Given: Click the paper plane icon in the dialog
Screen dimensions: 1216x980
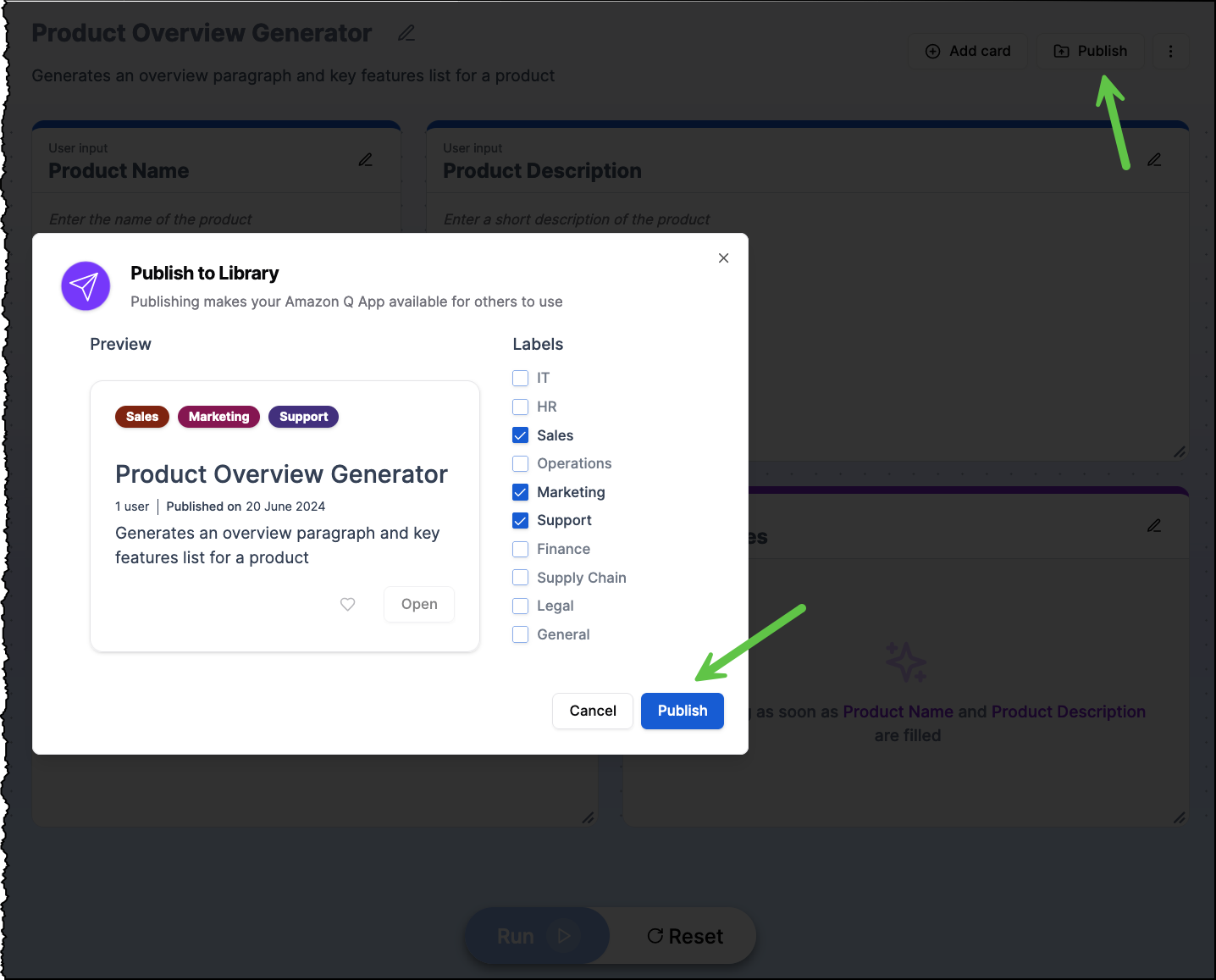Looking at the screenshot, I should (x=86, y=285).
